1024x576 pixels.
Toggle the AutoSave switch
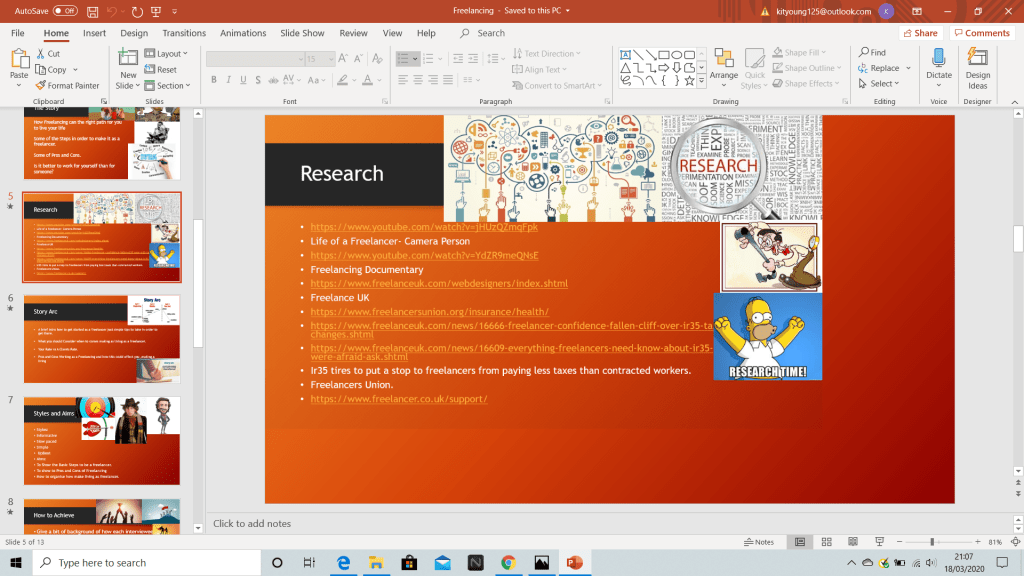pos(65,11)
